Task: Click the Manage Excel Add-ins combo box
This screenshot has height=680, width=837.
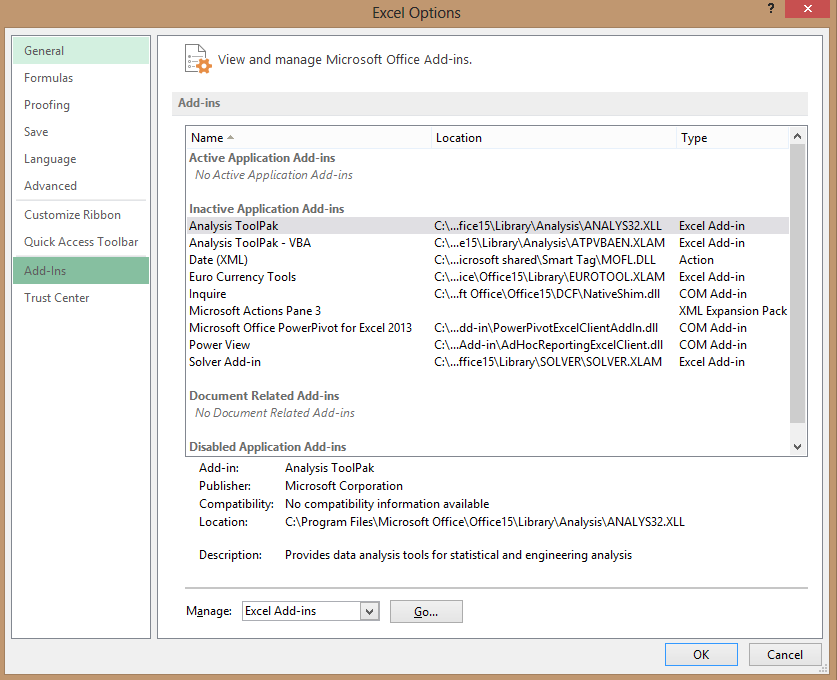Action: 311,611
